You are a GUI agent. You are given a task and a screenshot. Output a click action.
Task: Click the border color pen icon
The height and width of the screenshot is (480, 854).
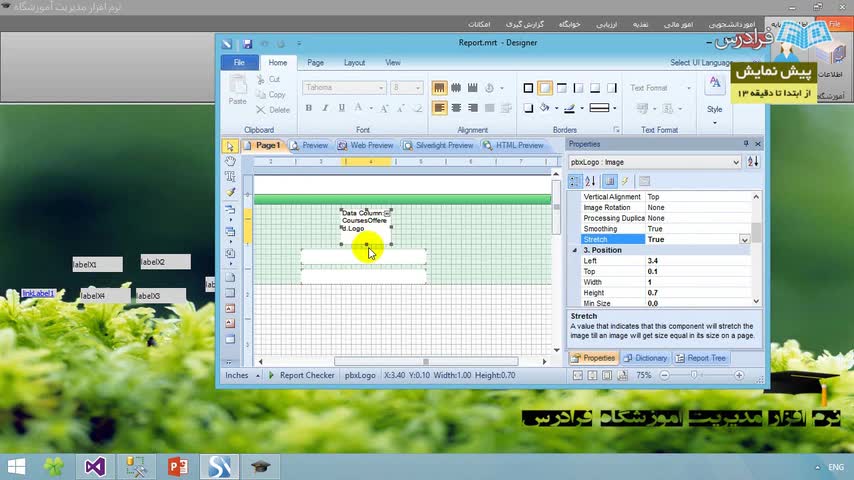click(570, 108)
